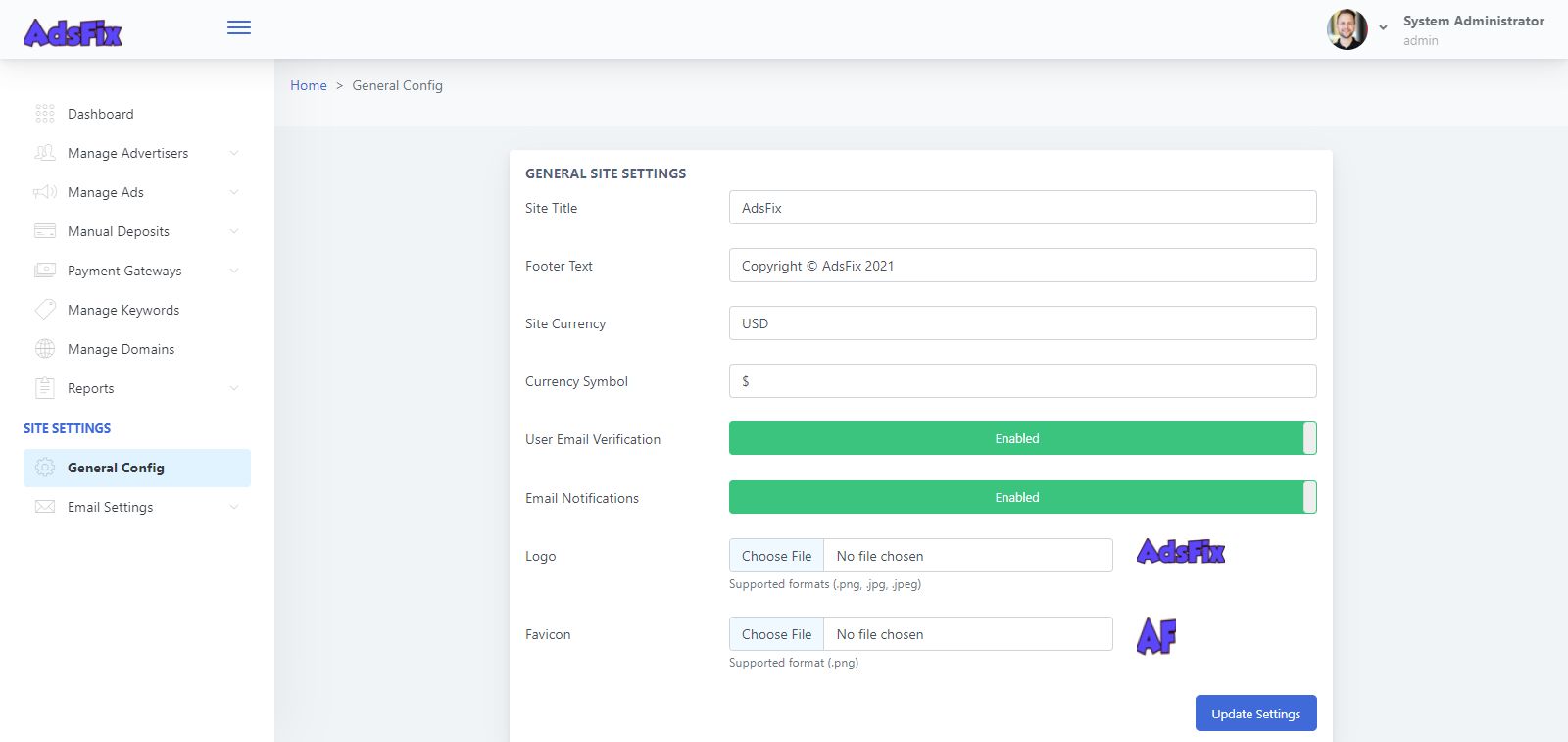Viewport: 1568px width, 742px height.
Task: Open the Dashboard menu item
Action: (137, 114)
